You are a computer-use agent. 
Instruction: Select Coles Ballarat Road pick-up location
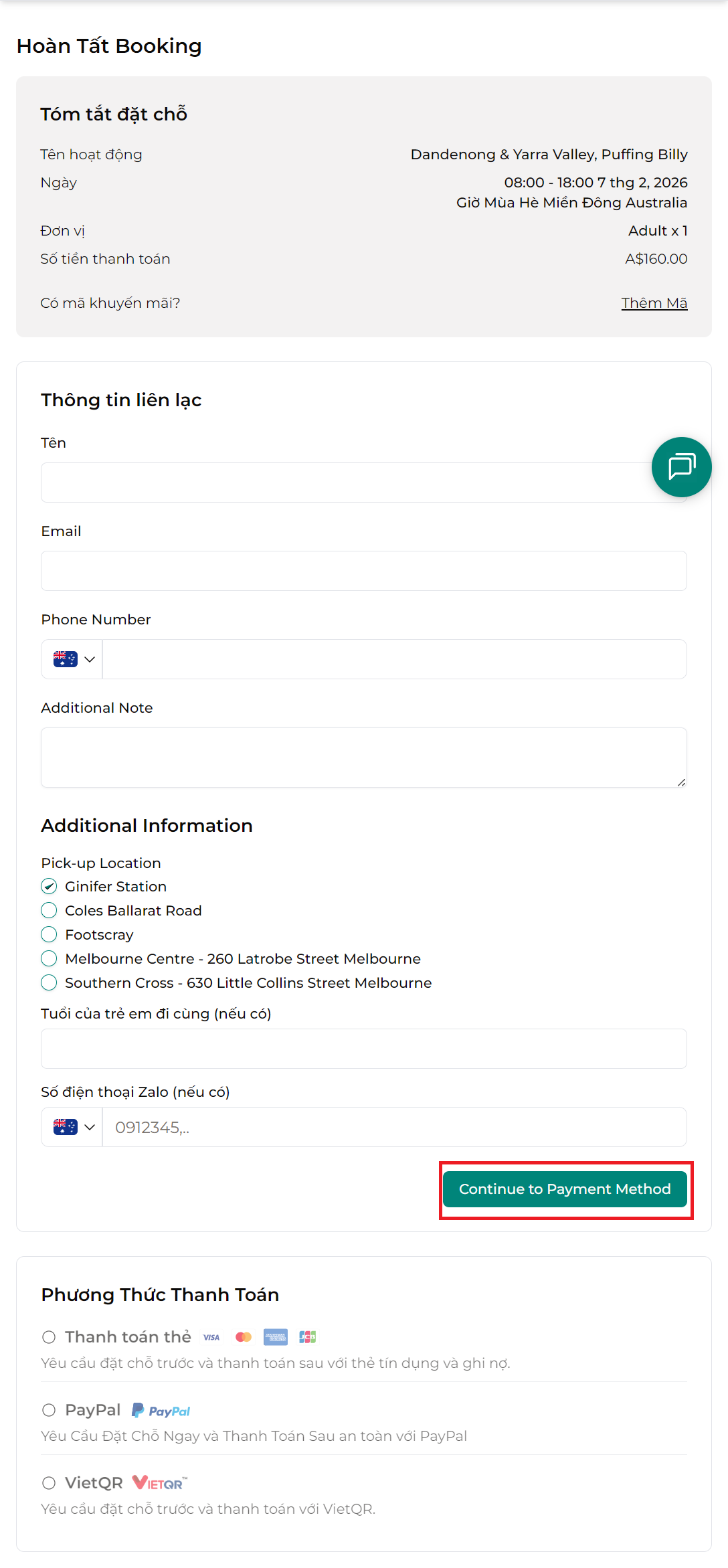49,911
